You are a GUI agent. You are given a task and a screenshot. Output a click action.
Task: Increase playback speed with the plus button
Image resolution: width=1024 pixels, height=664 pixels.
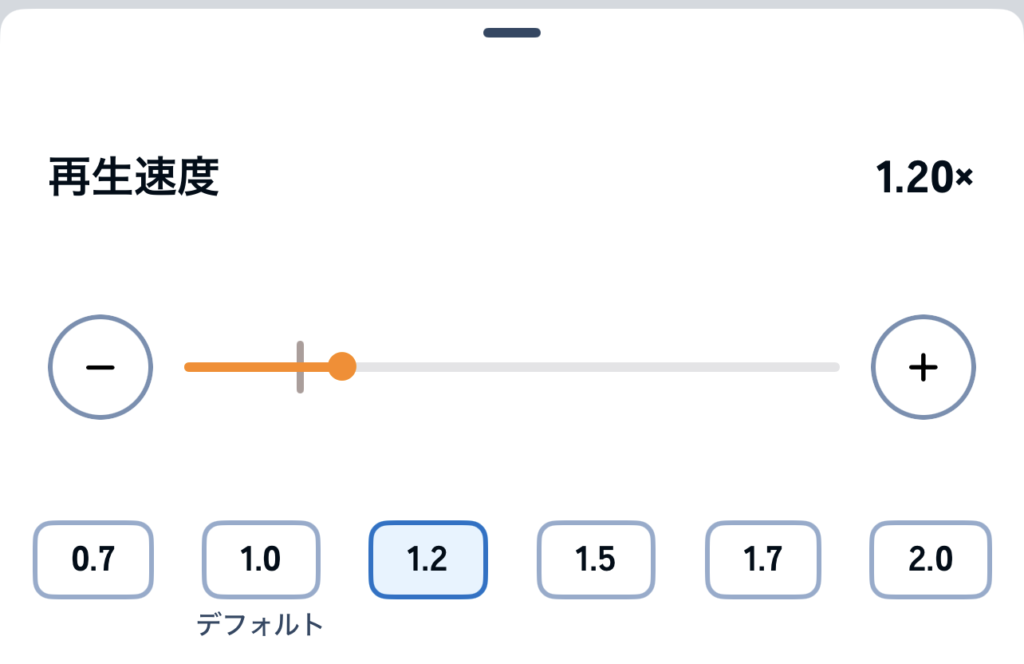tap(922, 366)
